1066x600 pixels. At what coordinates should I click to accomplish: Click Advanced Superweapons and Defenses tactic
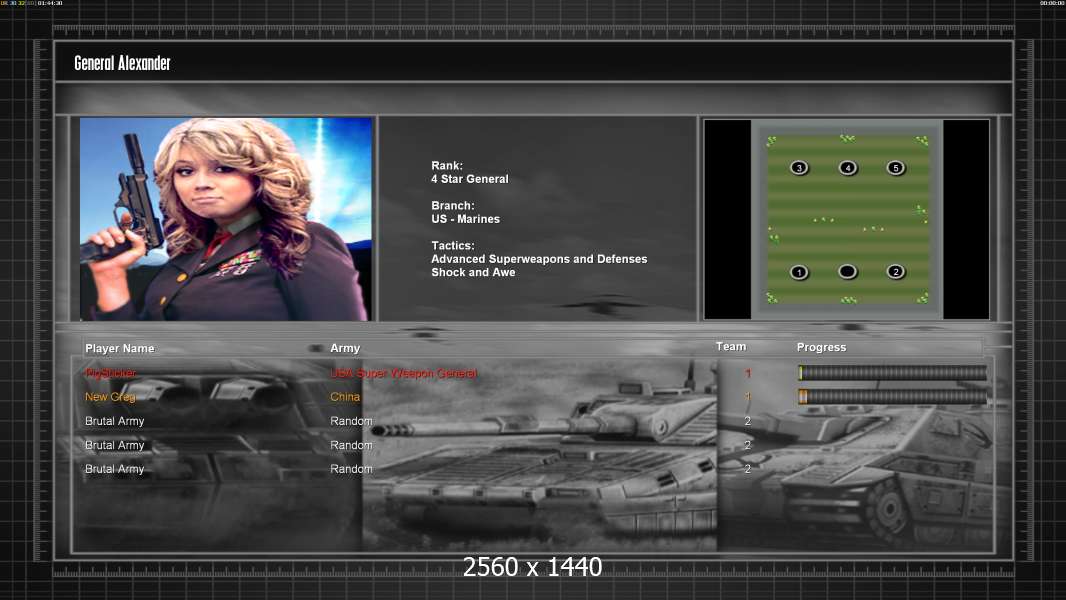coord(539,259)
